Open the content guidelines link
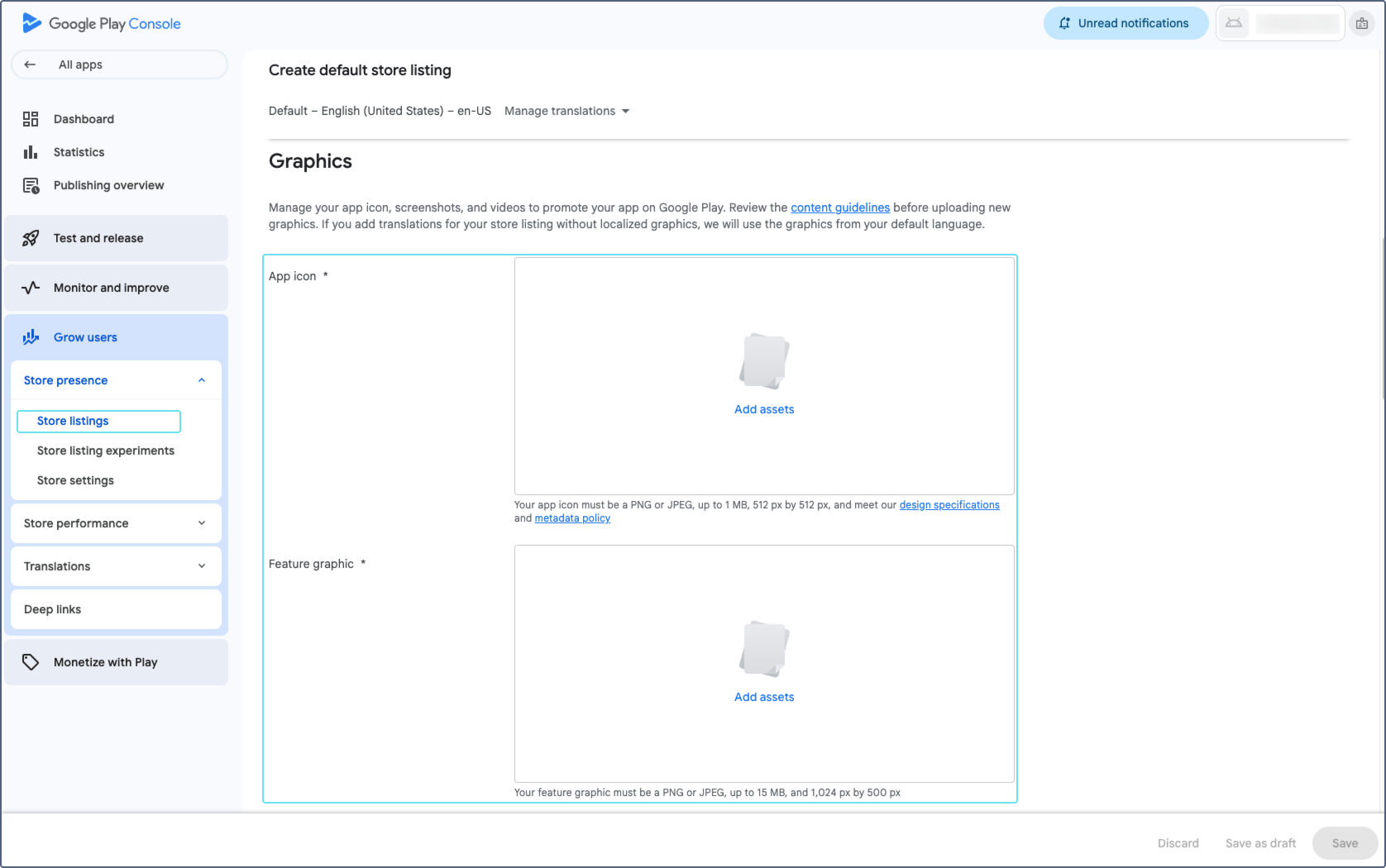The image size is (1386, 868). (840, 207)
